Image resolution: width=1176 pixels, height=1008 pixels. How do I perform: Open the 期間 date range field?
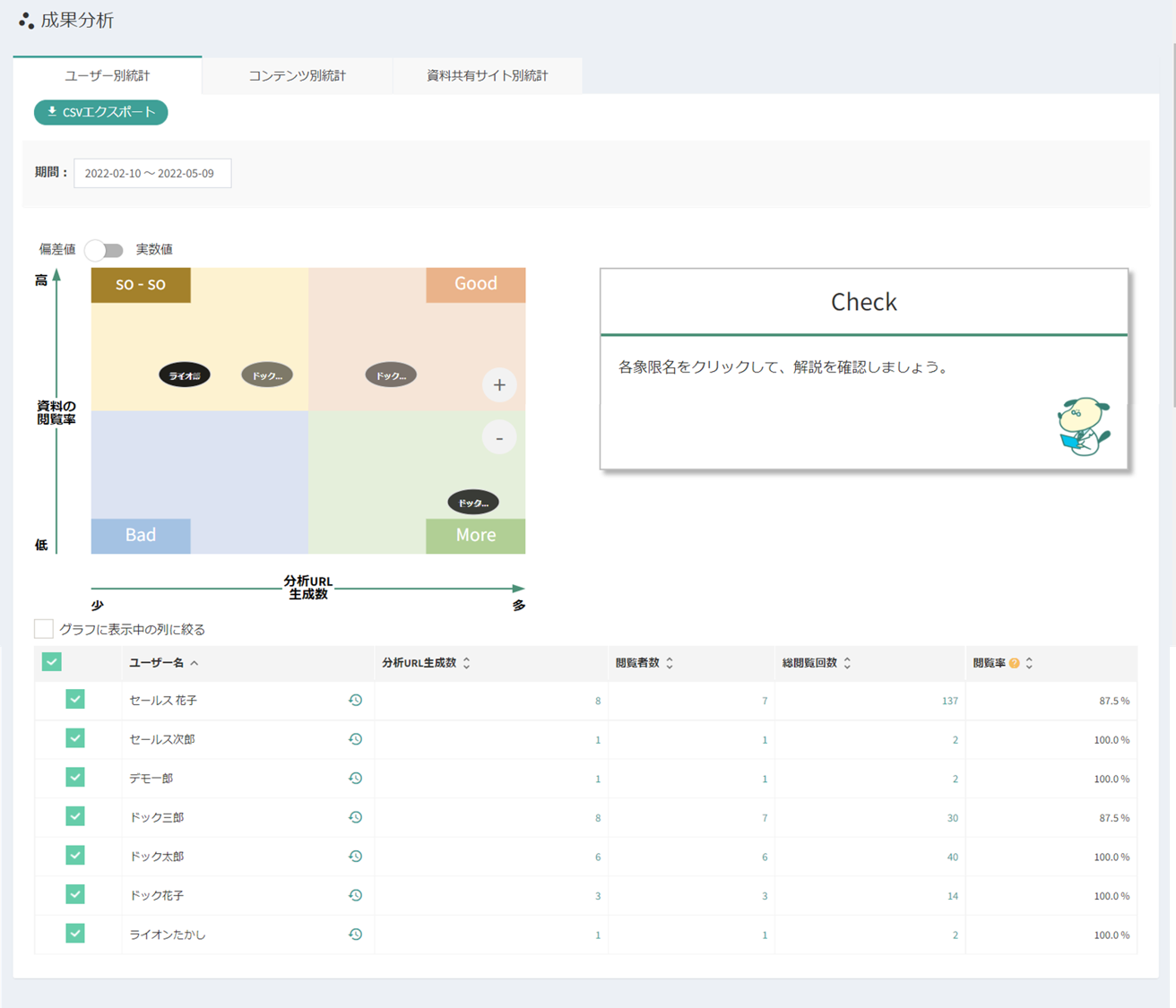pos(151,173)
